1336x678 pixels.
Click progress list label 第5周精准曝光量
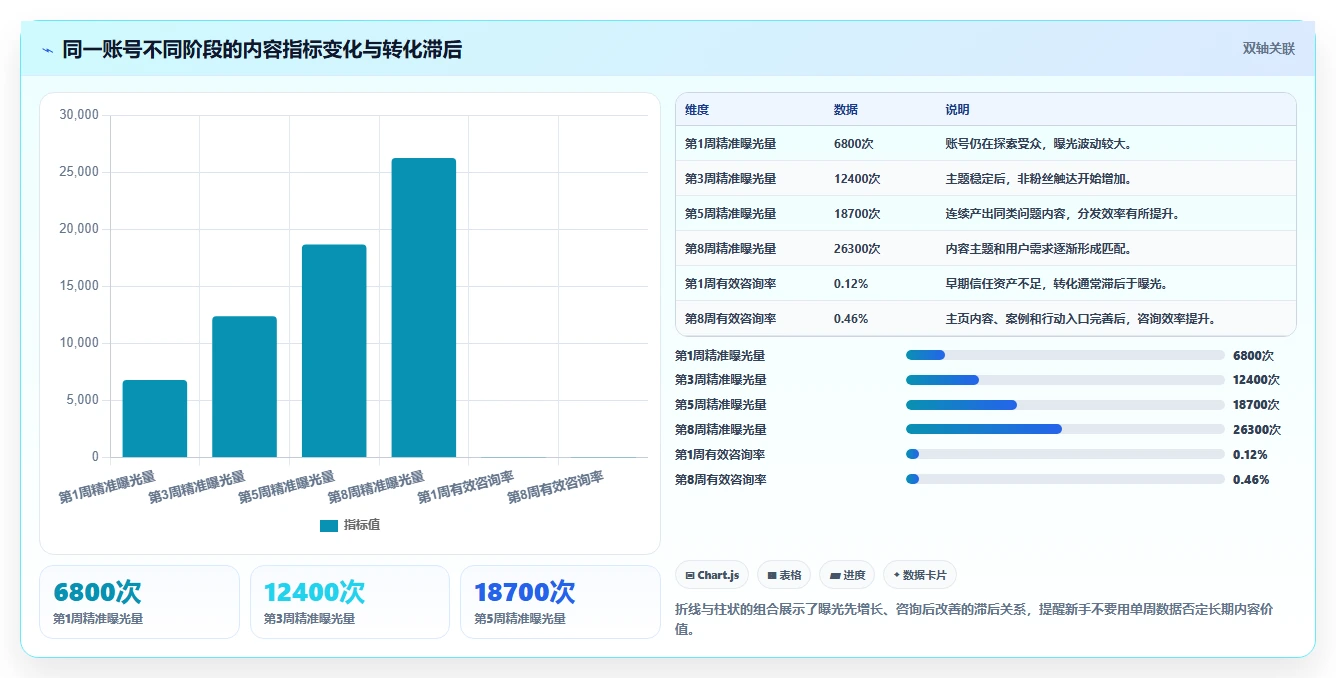pos(721,405)
